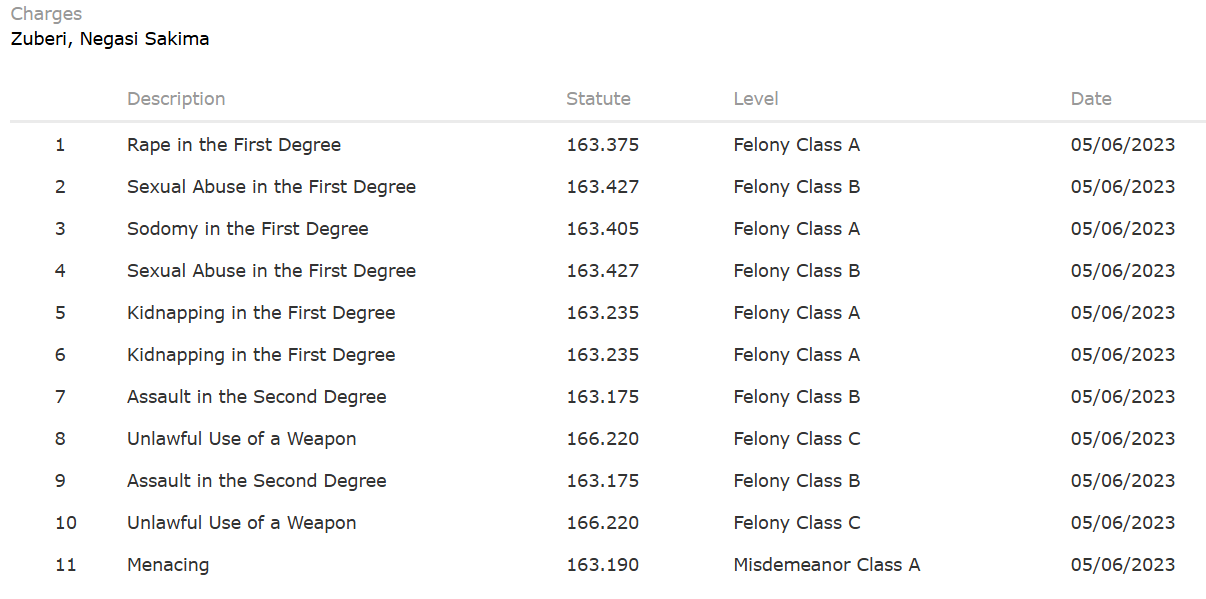1206x599 pixels.
Task: Click the defendant name Zuberi, Negasi Sakima
Action: [x=110, y=40]
